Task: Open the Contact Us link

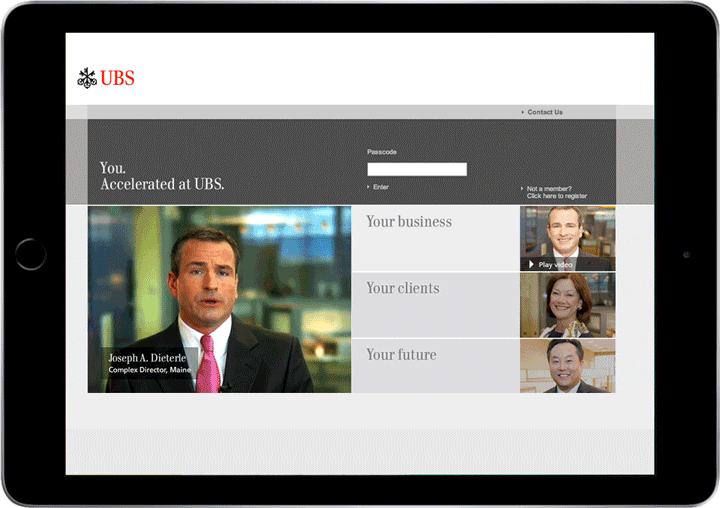Action: tap(542, 112)
